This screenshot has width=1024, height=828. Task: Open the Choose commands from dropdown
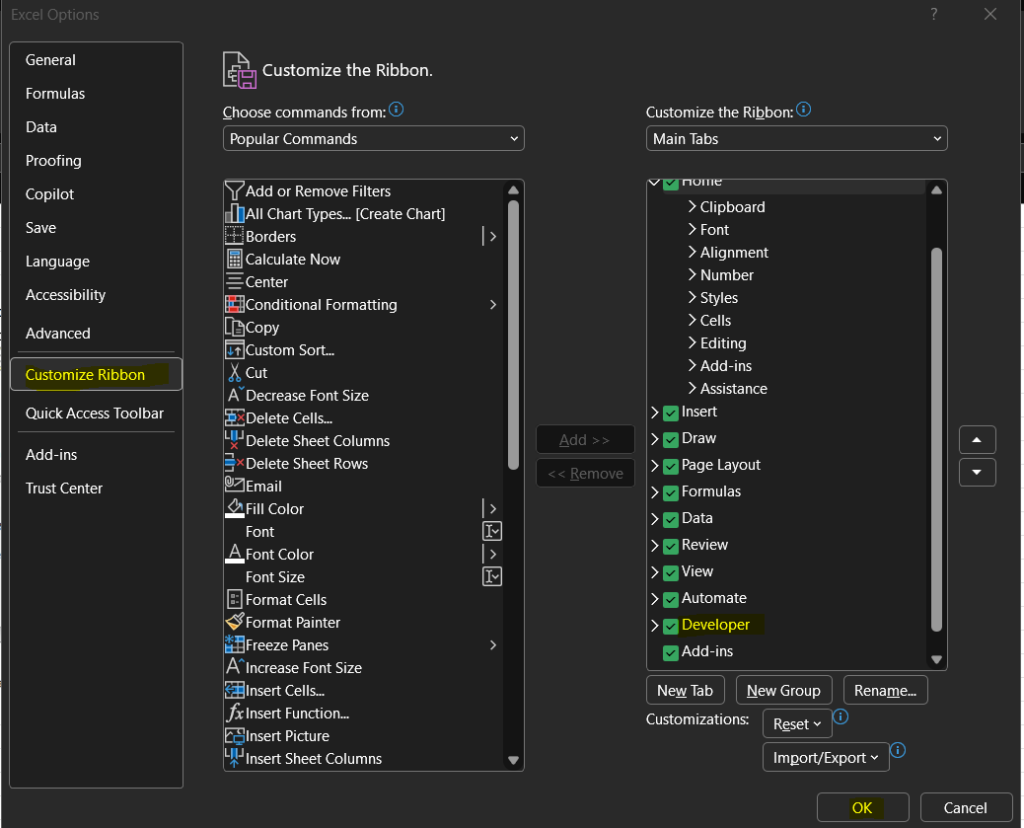(373, 139)
